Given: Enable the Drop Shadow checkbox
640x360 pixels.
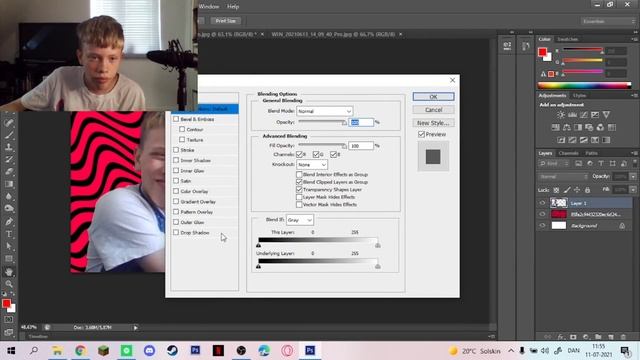Looking at the screenshot, I should (x=176, y=232).
